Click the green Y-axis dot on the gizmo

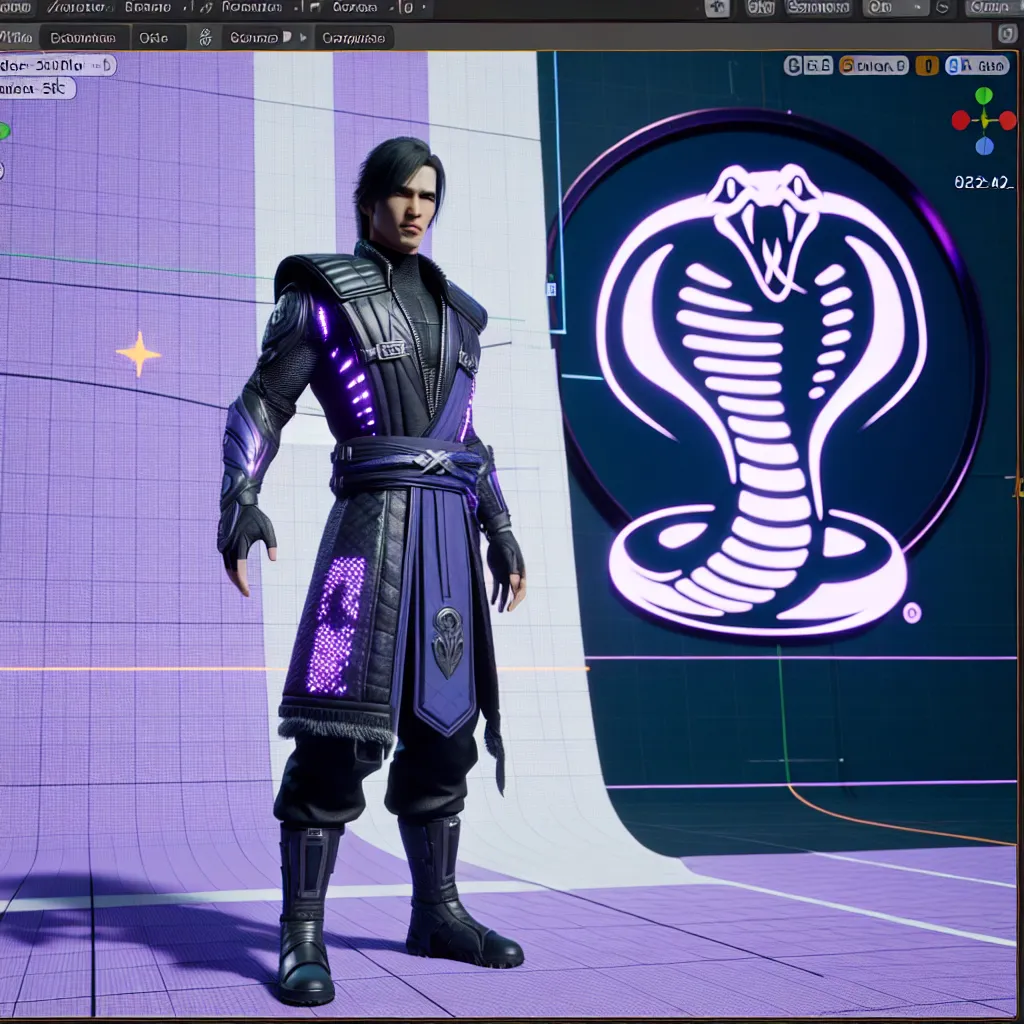click(x=984, y=96)
